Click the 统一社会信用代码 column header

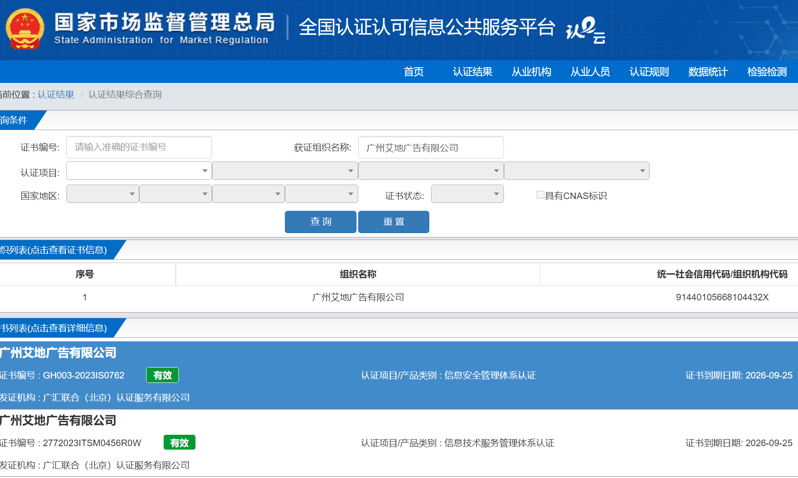[722, 274]
